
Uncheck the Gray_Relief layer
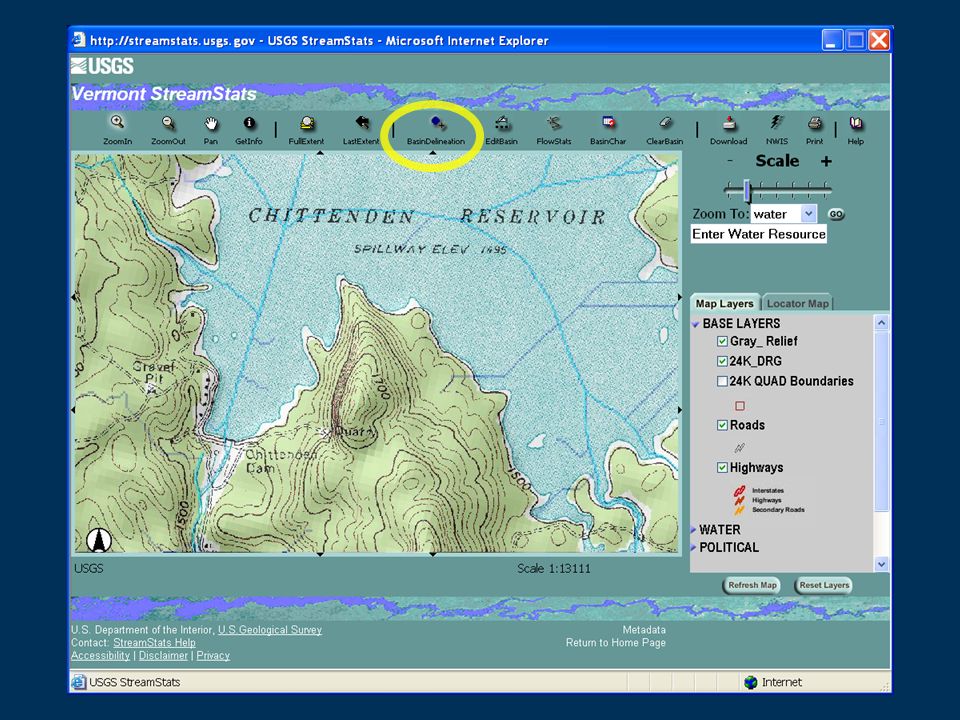722,341
